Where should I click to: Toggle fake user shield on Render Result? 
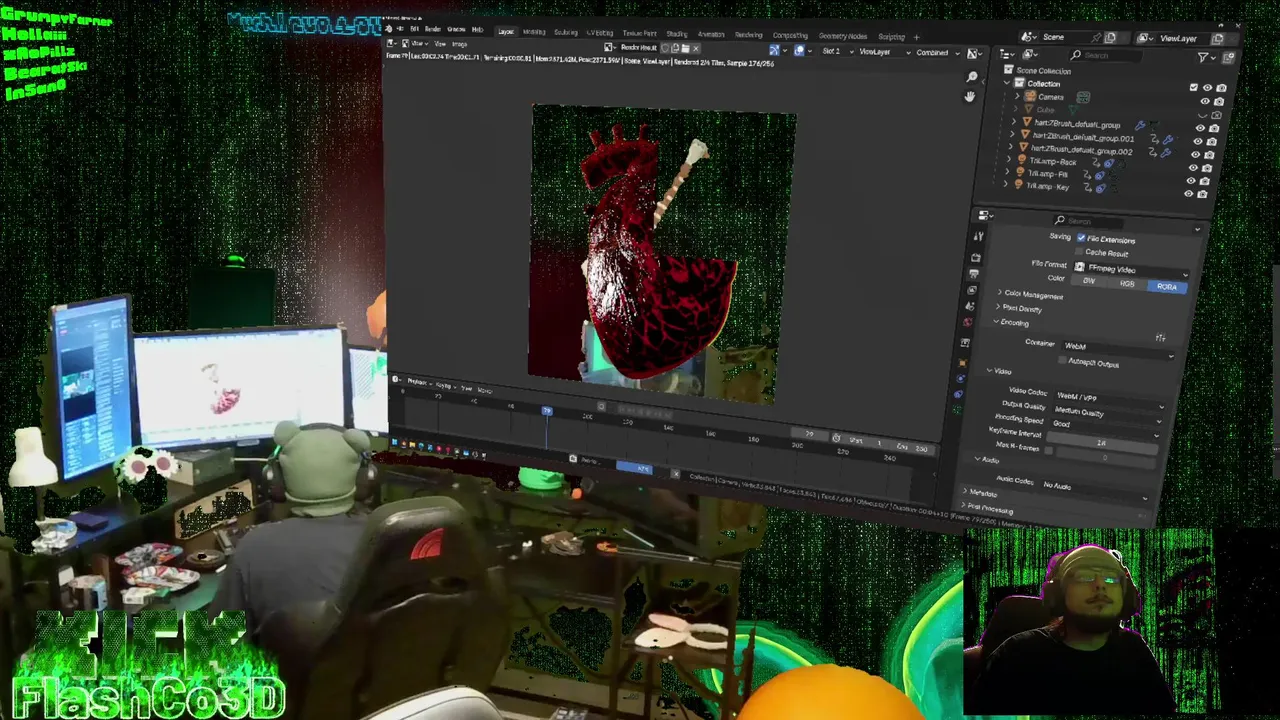coord(665,48)
